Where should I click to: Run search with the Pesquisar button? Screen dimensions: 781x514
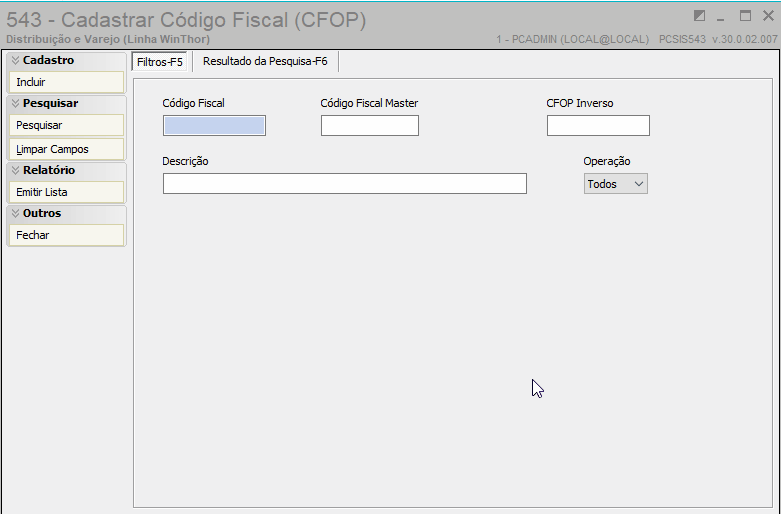[66, 125]
